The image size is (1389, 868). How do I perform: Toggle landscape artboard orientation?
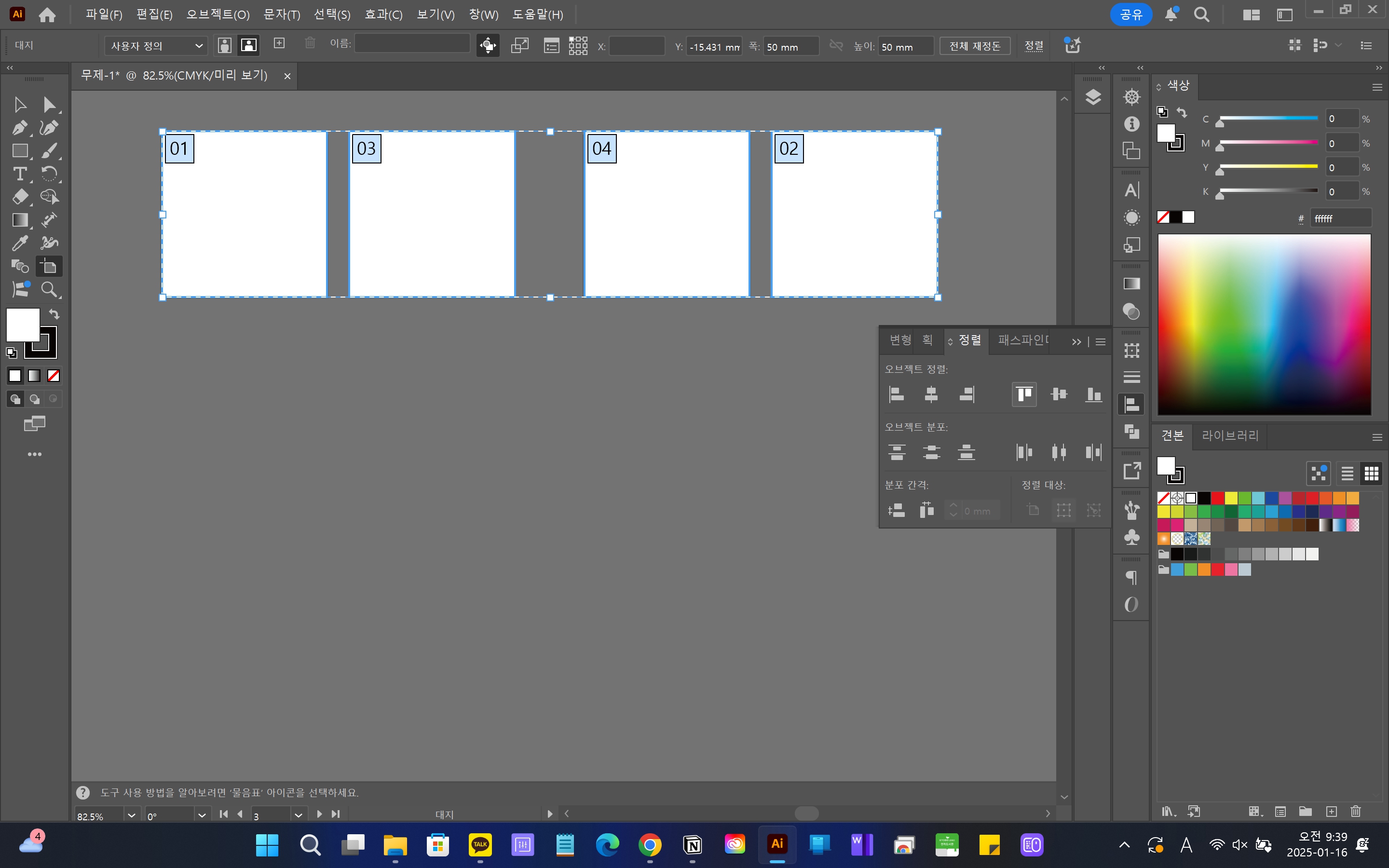coord(248,45)
